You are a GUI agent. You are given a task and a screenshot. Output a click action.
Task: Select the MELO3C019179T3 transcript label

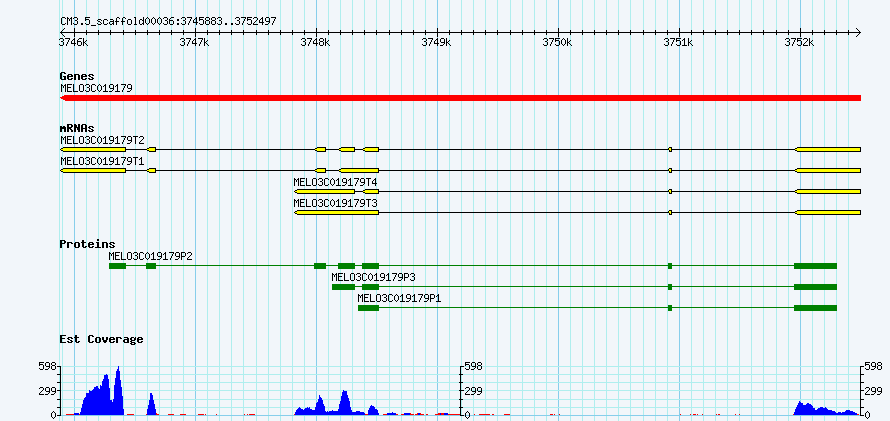click(x=335, y=203)
